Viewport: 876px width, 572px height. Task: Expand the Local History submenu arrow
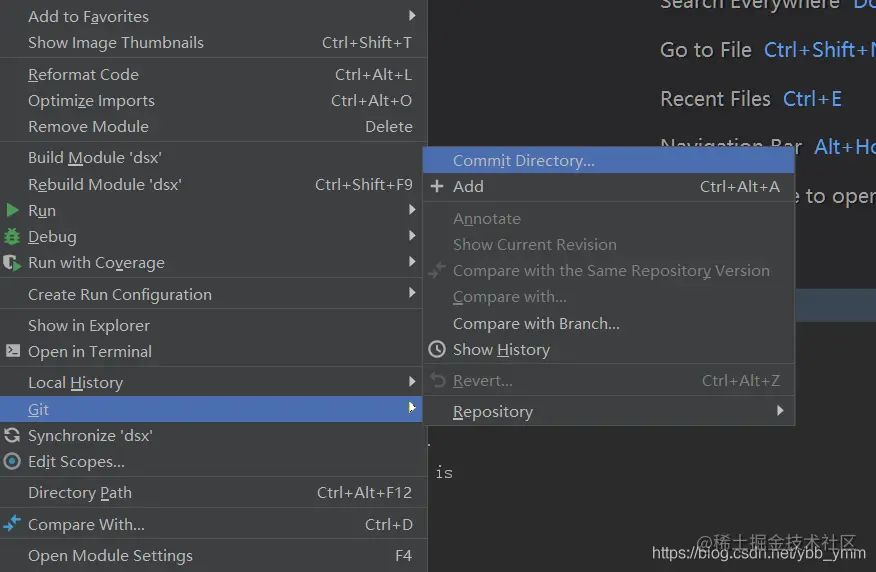(x=412, y=382)
